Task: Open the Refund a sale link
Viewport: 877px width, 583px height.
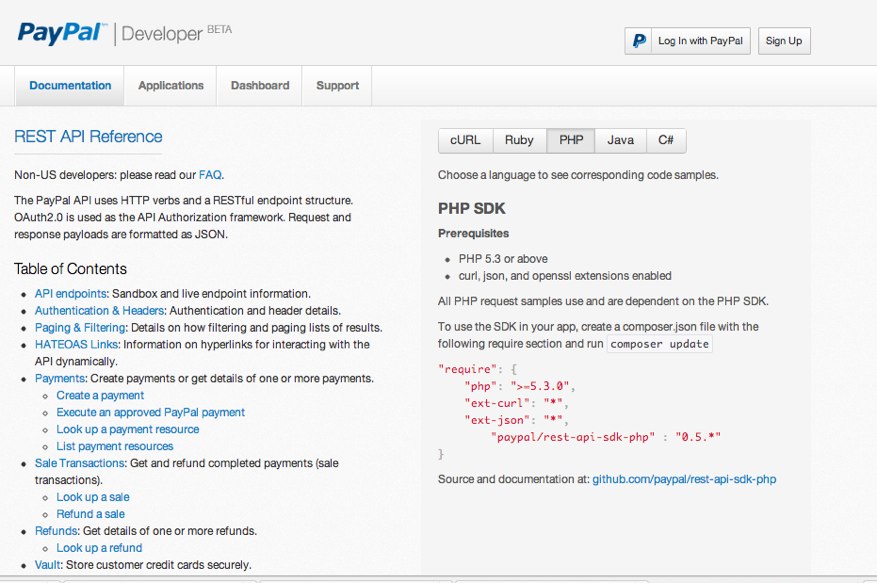Action: (91, 514)
